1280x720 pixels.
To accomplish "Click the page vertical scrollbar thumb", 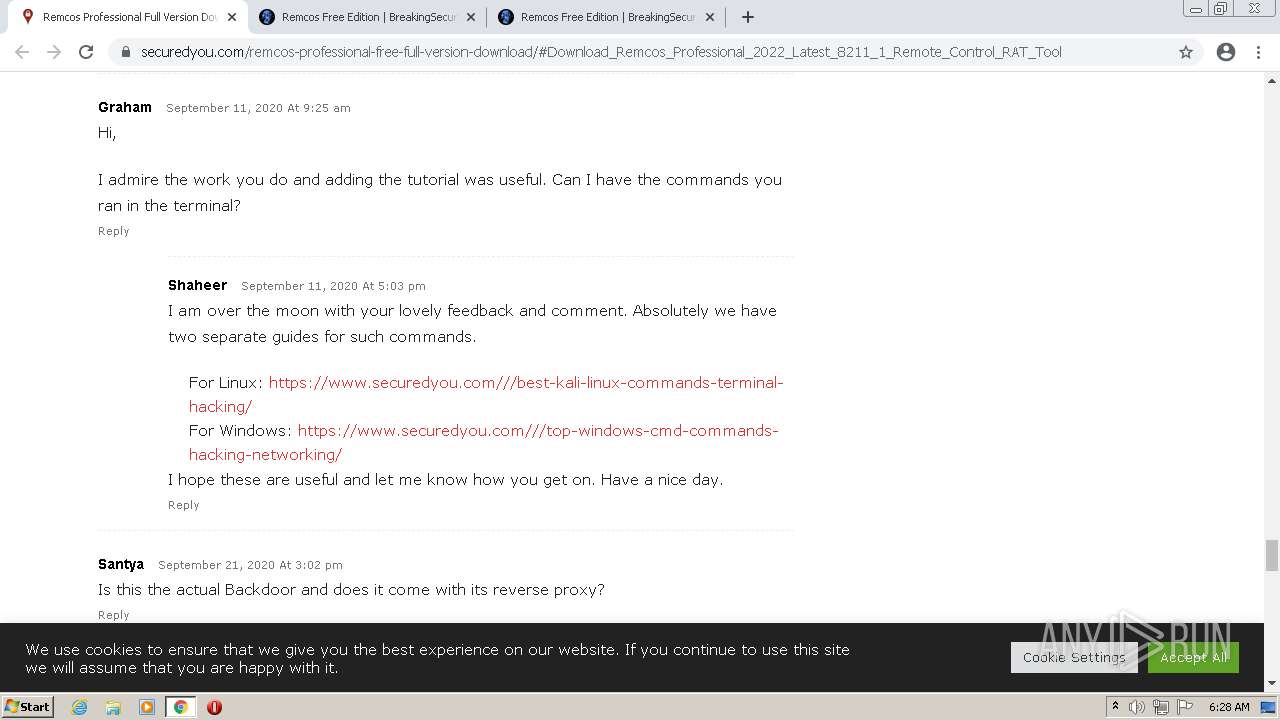I will [x=1272, y=555].
